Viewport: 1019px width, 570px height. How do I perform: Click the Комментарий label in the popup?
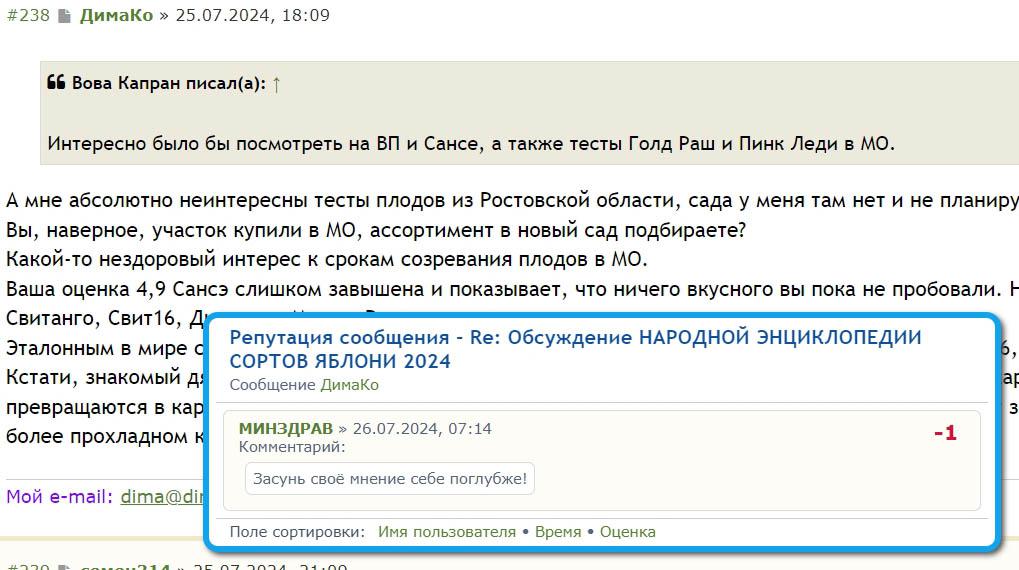pos(291,446)
